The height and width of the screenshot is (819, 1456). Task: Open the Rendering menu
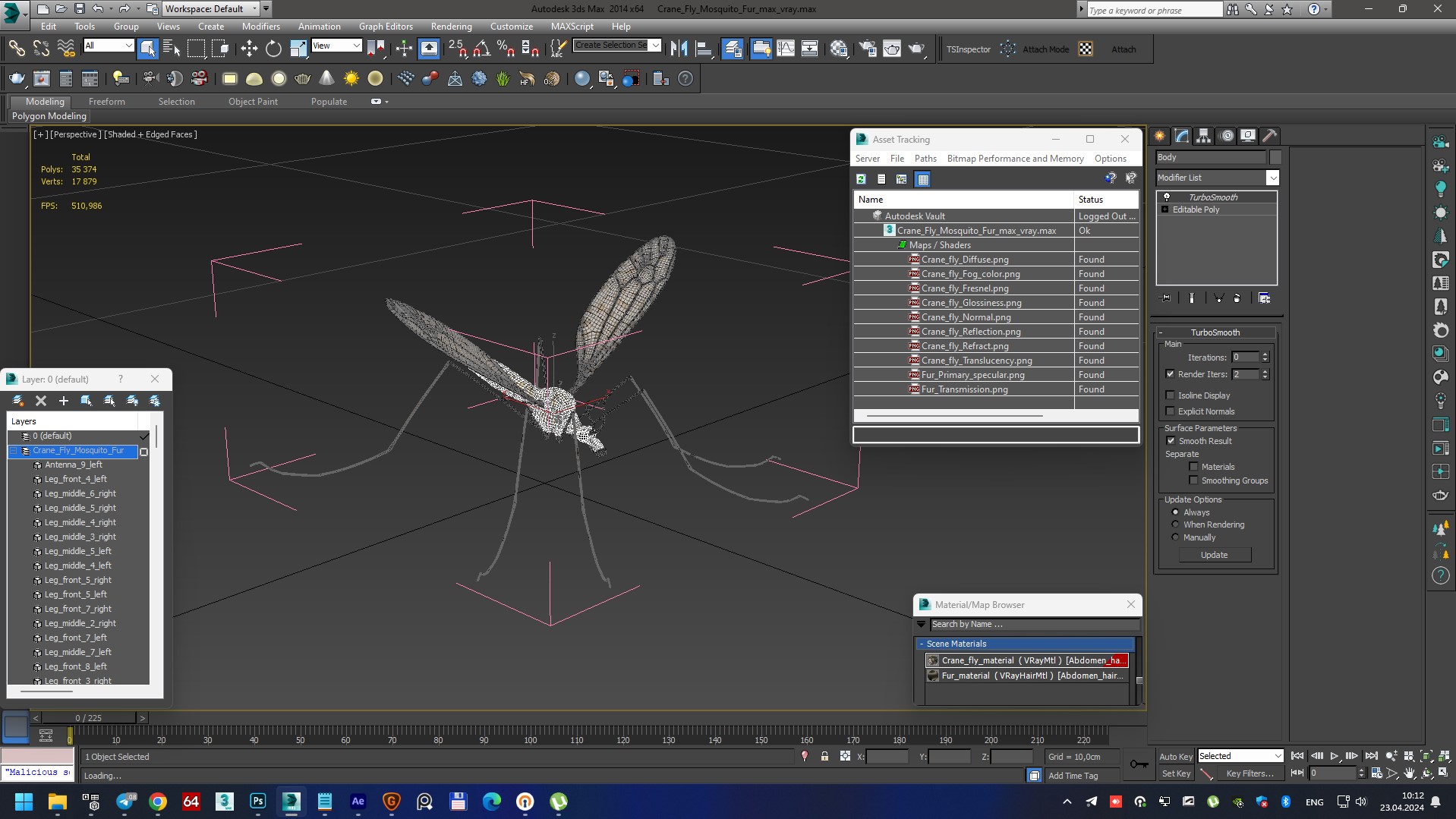click(451, 27)
